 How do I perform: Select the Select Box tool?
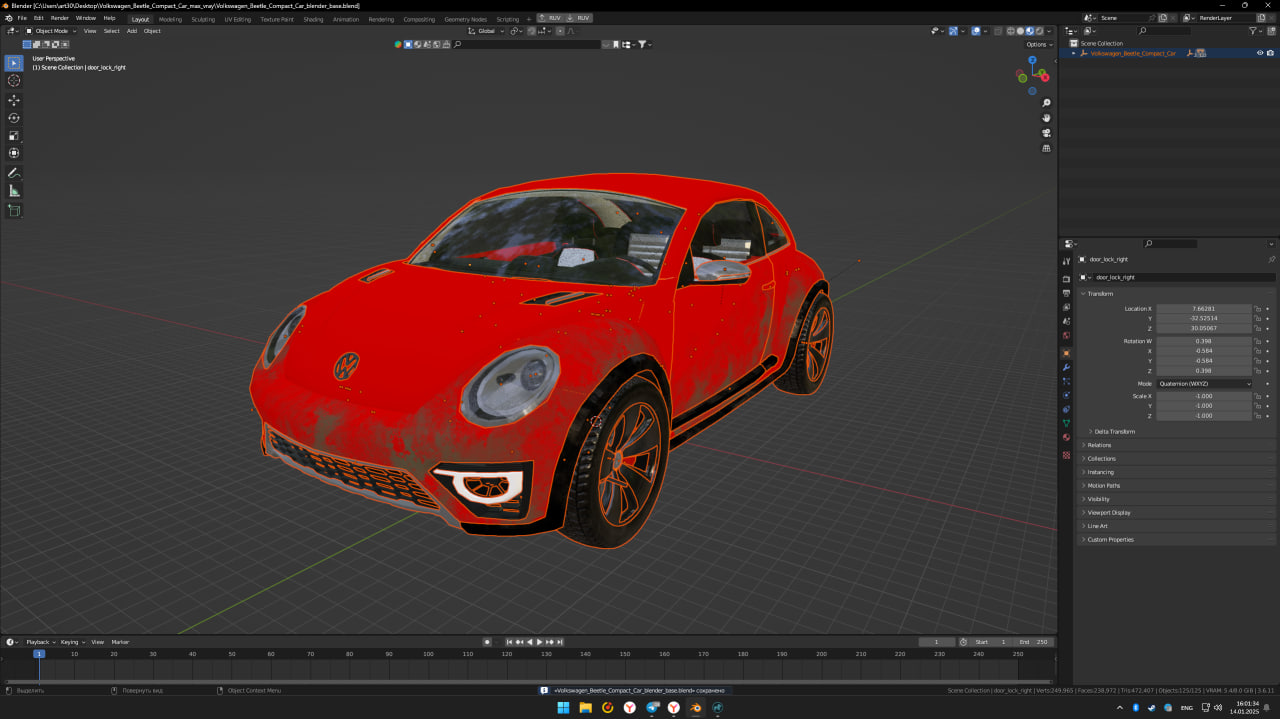pos(14,63)
